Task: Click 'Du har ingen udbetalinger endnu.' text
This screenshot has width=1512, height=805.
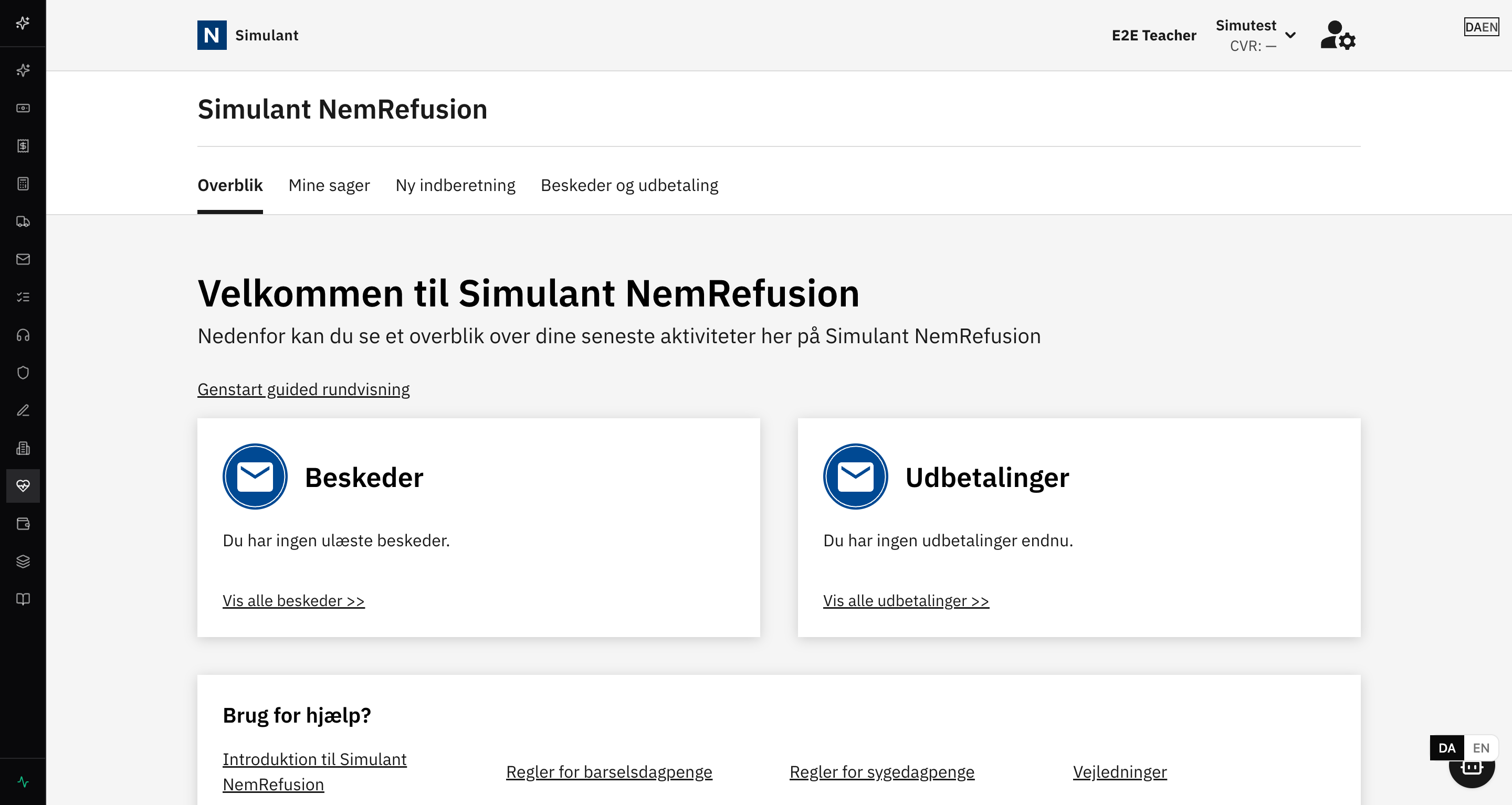Action: tap(948, 541)
